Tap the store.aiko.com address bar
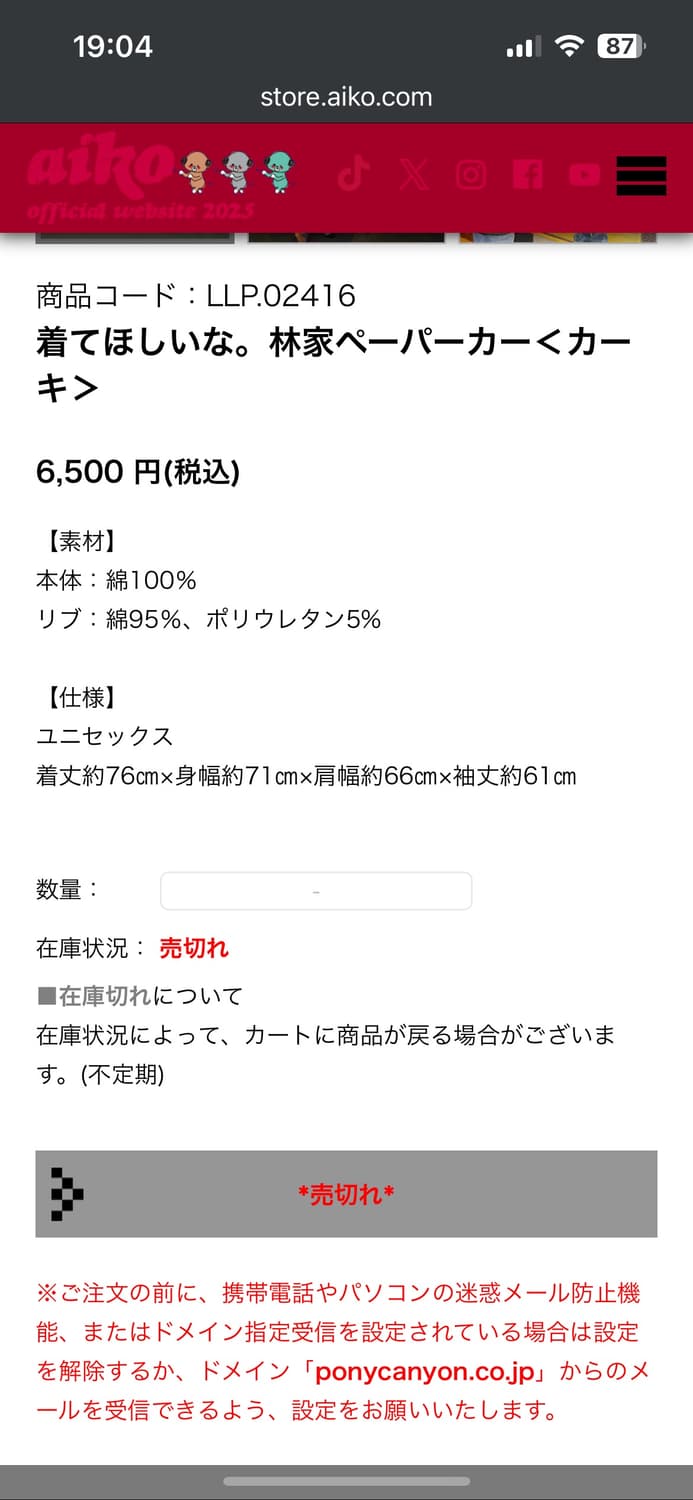Screen dimensions: 693x1500 pyautogui.click(x=346, y=97)
